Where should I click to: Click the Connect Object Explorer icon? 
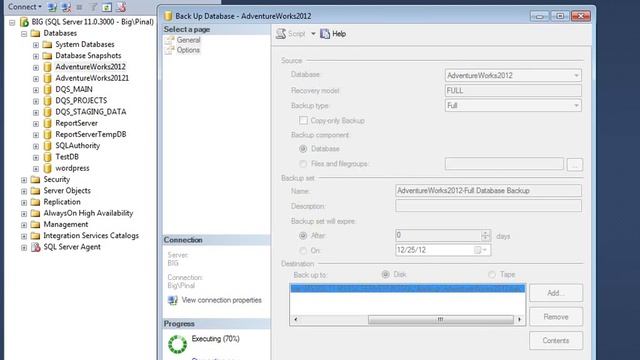pos(52,7)
